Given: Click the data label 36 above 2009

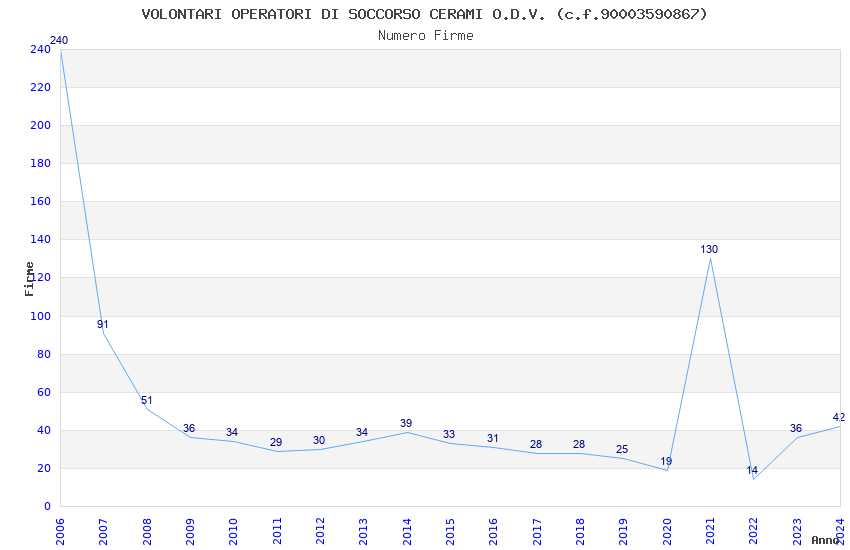Looking at the screenshot, I should pos(189,429).
